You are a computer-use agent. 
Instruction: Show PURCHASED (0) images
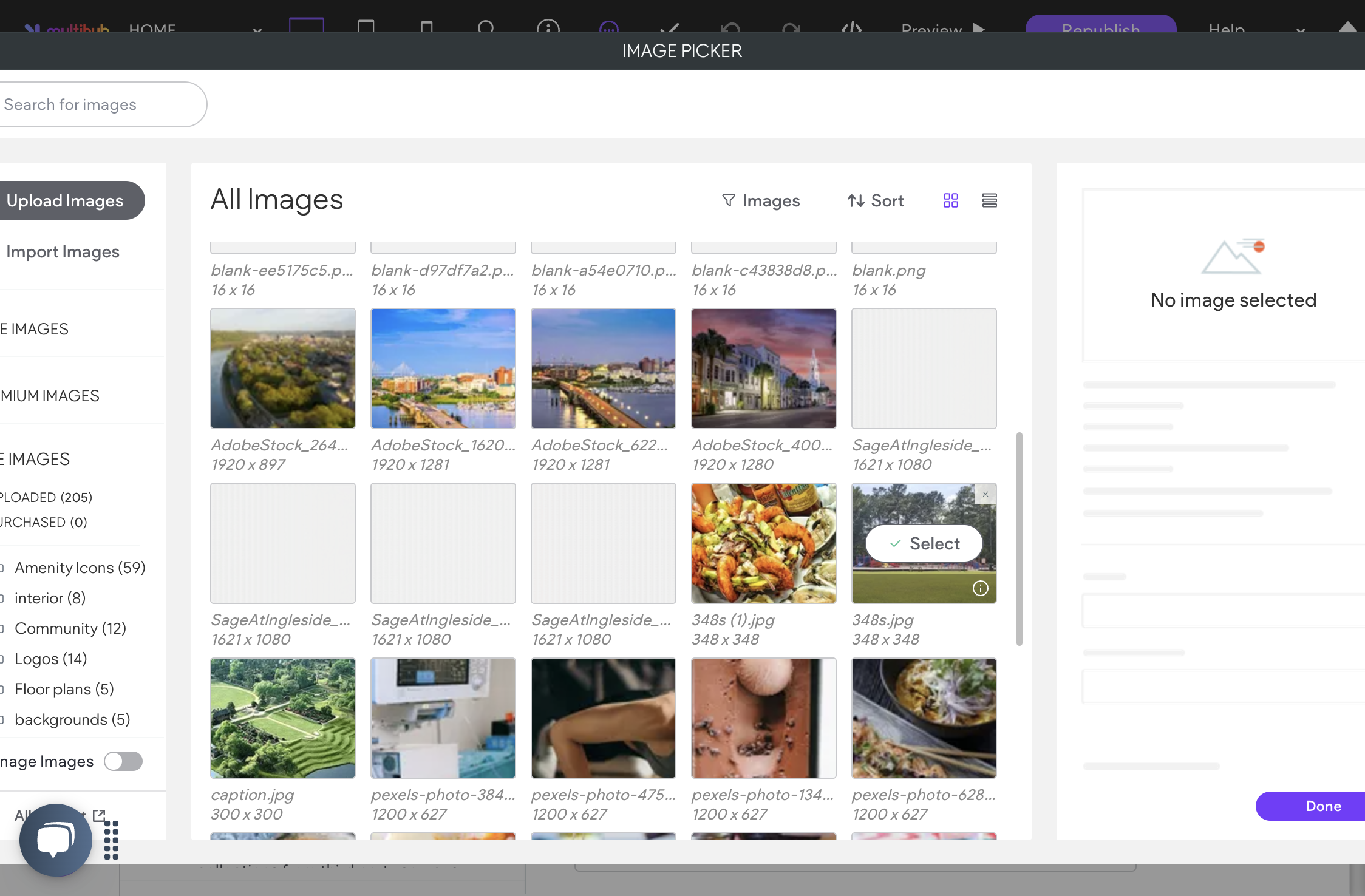coord(44,522)
